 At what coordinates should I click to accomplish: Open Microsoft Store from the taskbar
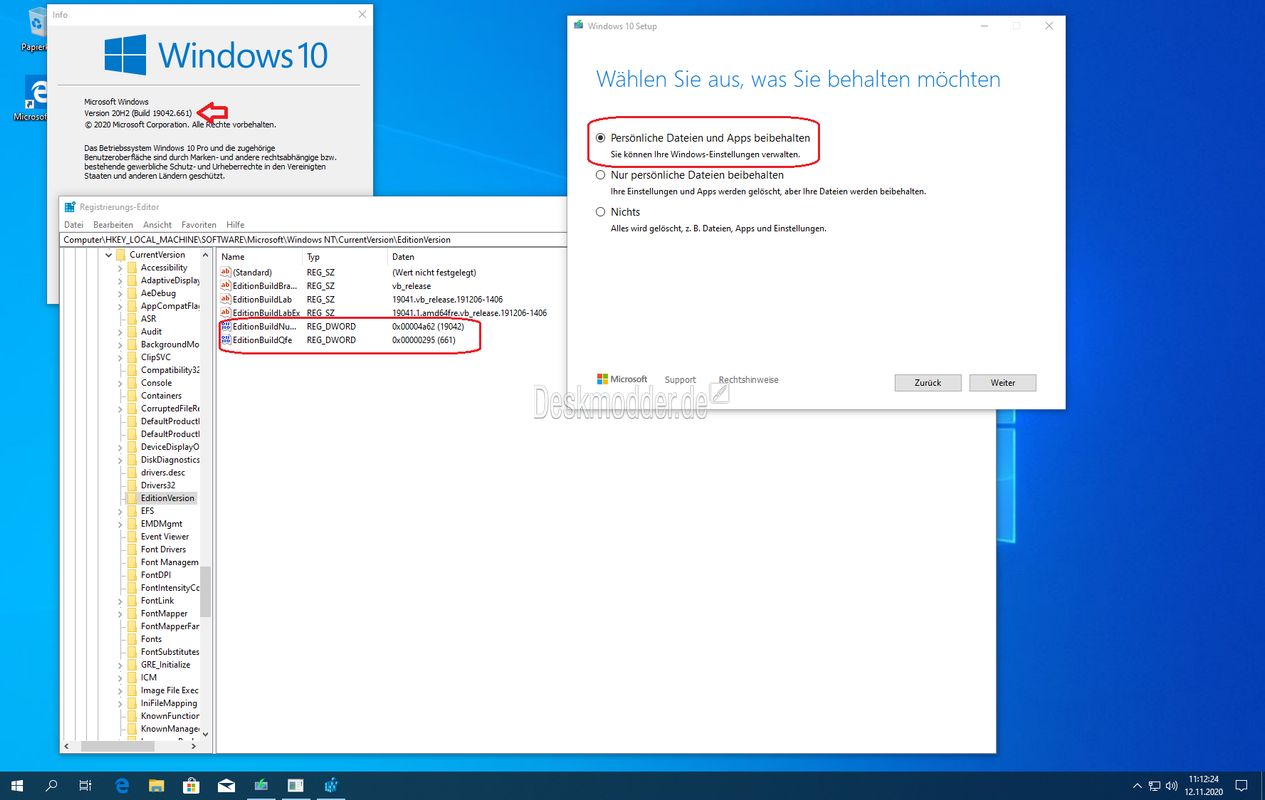pos(191,785)
